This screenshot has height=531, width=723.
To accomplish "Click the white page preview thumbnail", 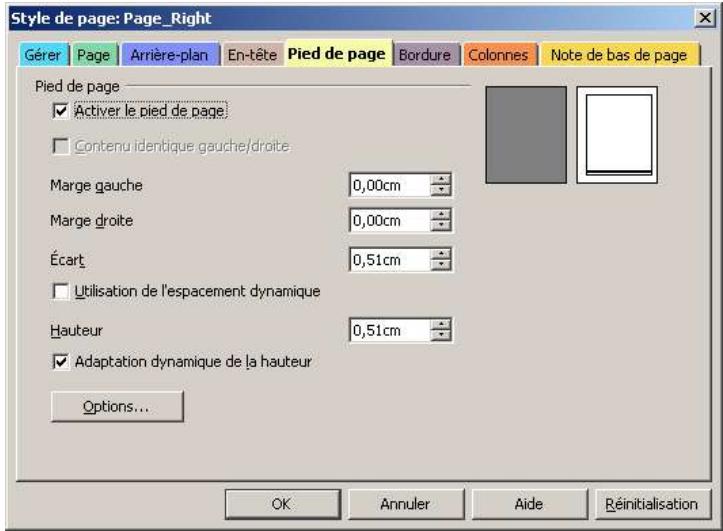I will (617, 135).
